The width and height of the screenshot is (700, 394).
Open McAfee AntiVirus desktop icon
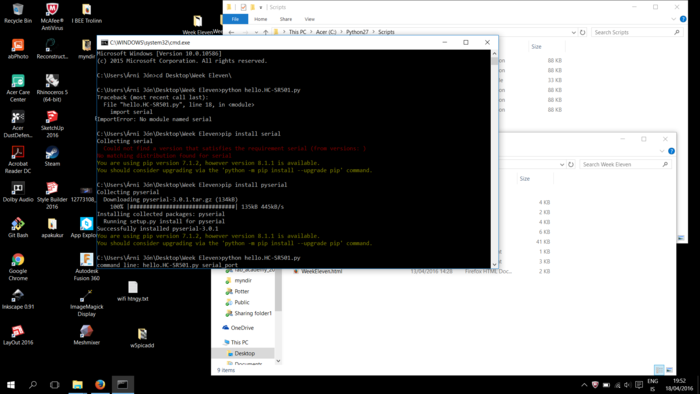click(52, 17)
